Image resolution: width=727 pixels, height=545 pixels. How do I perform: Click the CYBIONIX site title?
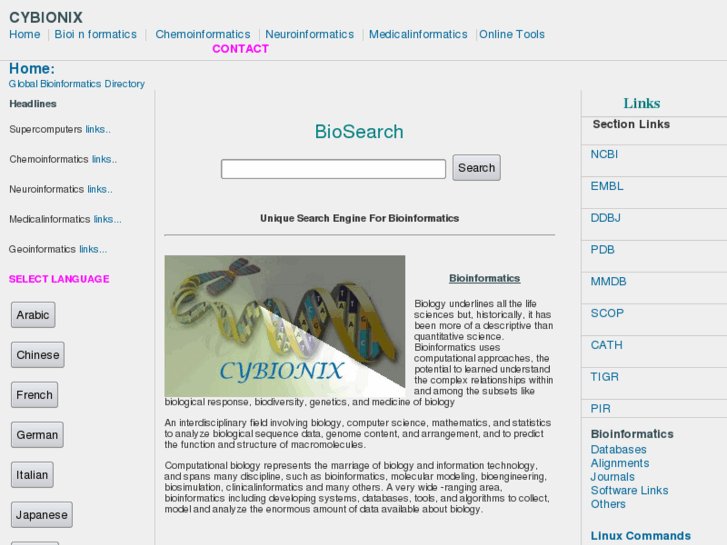[x=46, y=18]
